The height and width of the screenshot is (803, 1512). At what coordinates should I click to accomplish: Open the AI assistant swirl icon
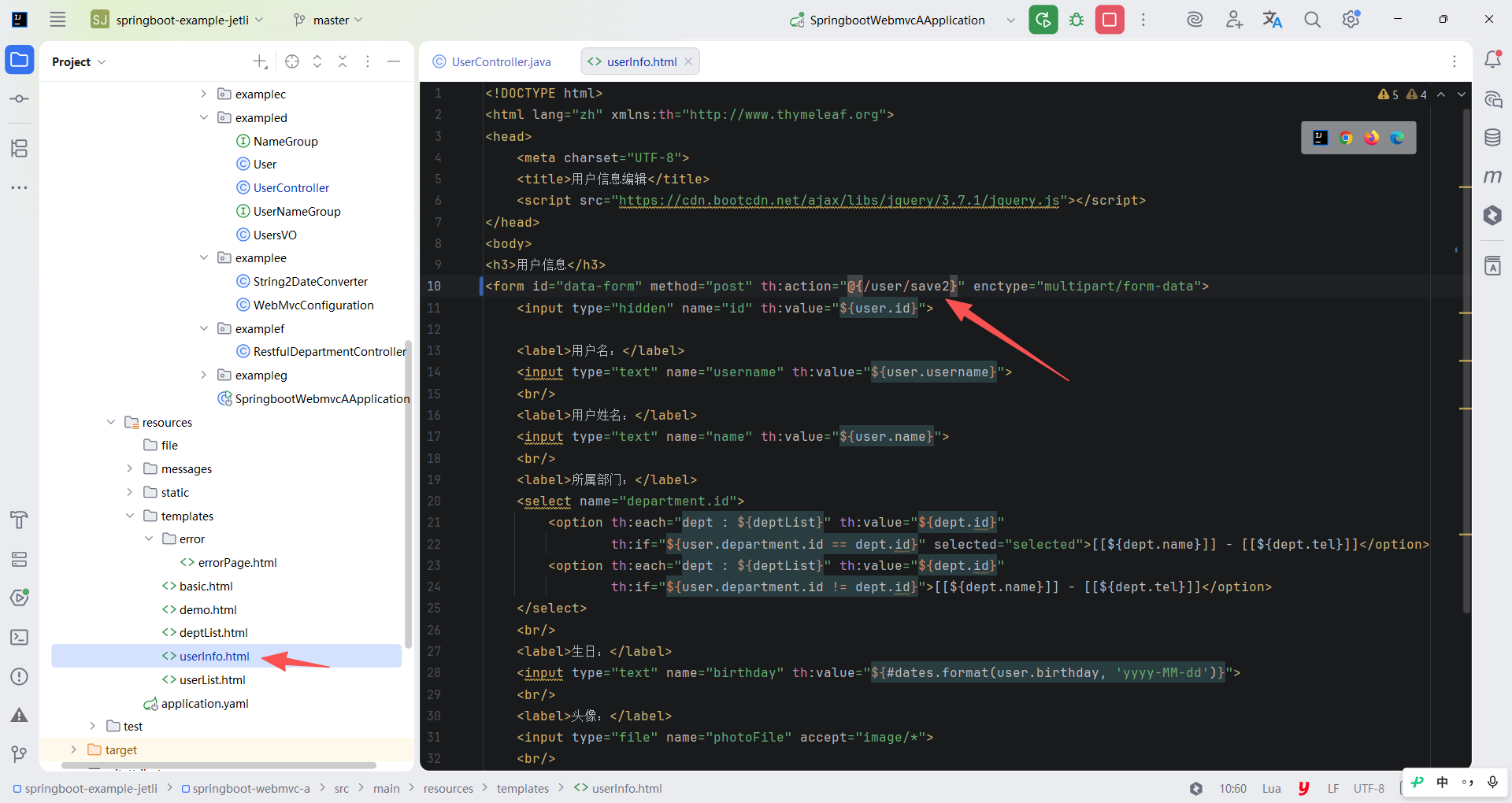1195,20
